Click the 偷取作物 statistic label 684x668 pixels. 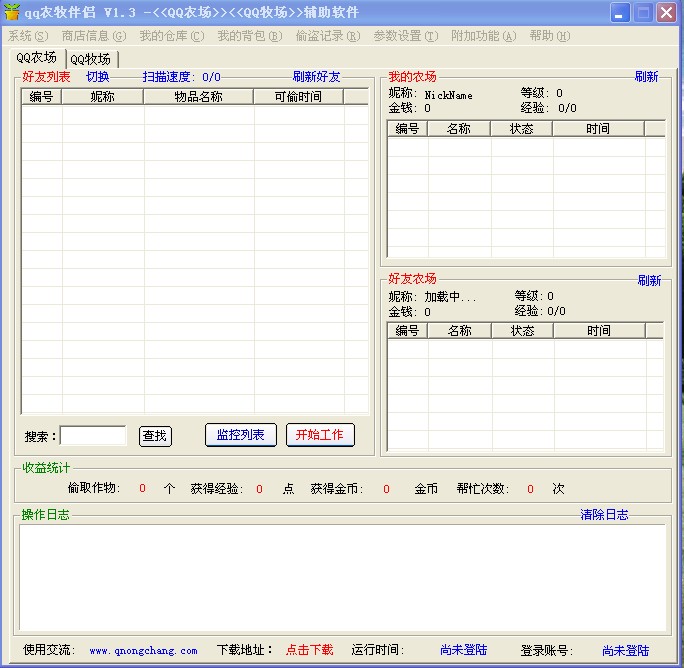(94, 487)
